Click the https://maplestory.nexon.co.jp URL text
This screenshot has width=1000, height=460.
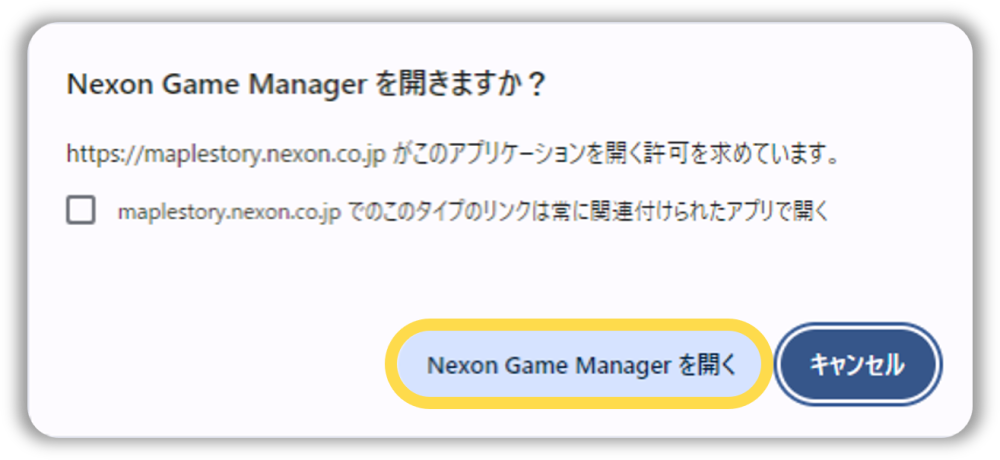pyautogui.click(x=226, y=155)
